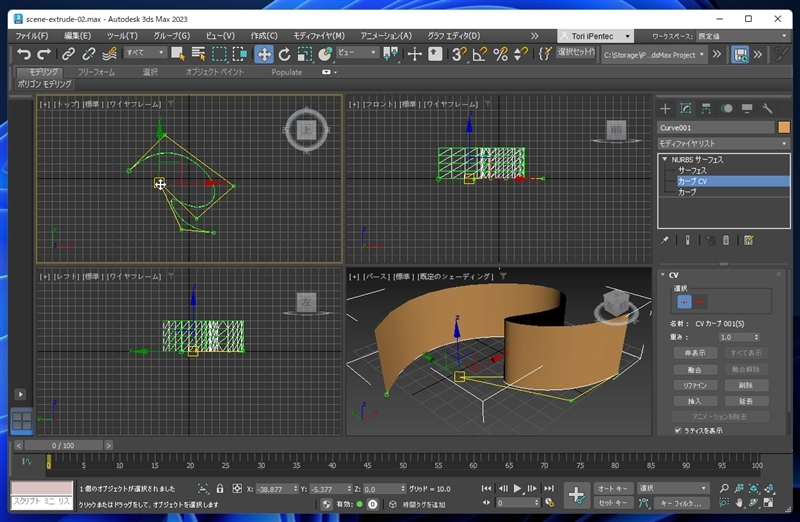Click the 非表示 button in the CV rollout

[695, 353]
